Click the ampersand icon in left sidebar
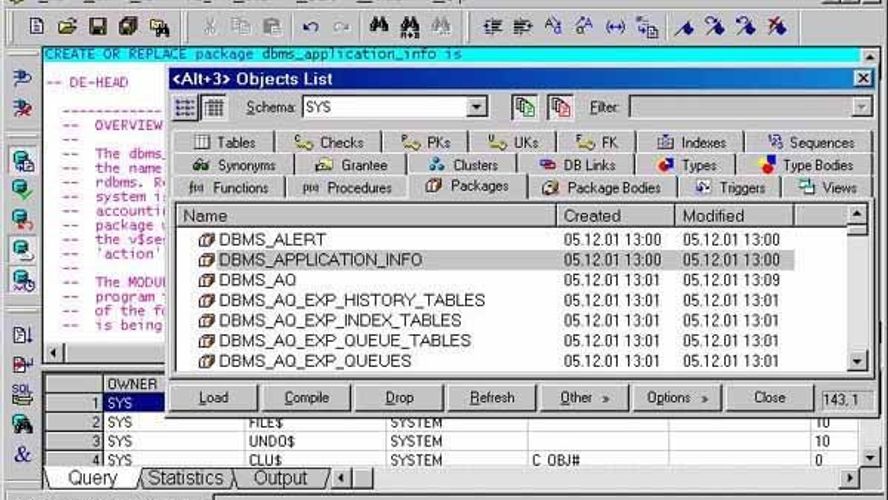888x500 pixels. [22, 454]
